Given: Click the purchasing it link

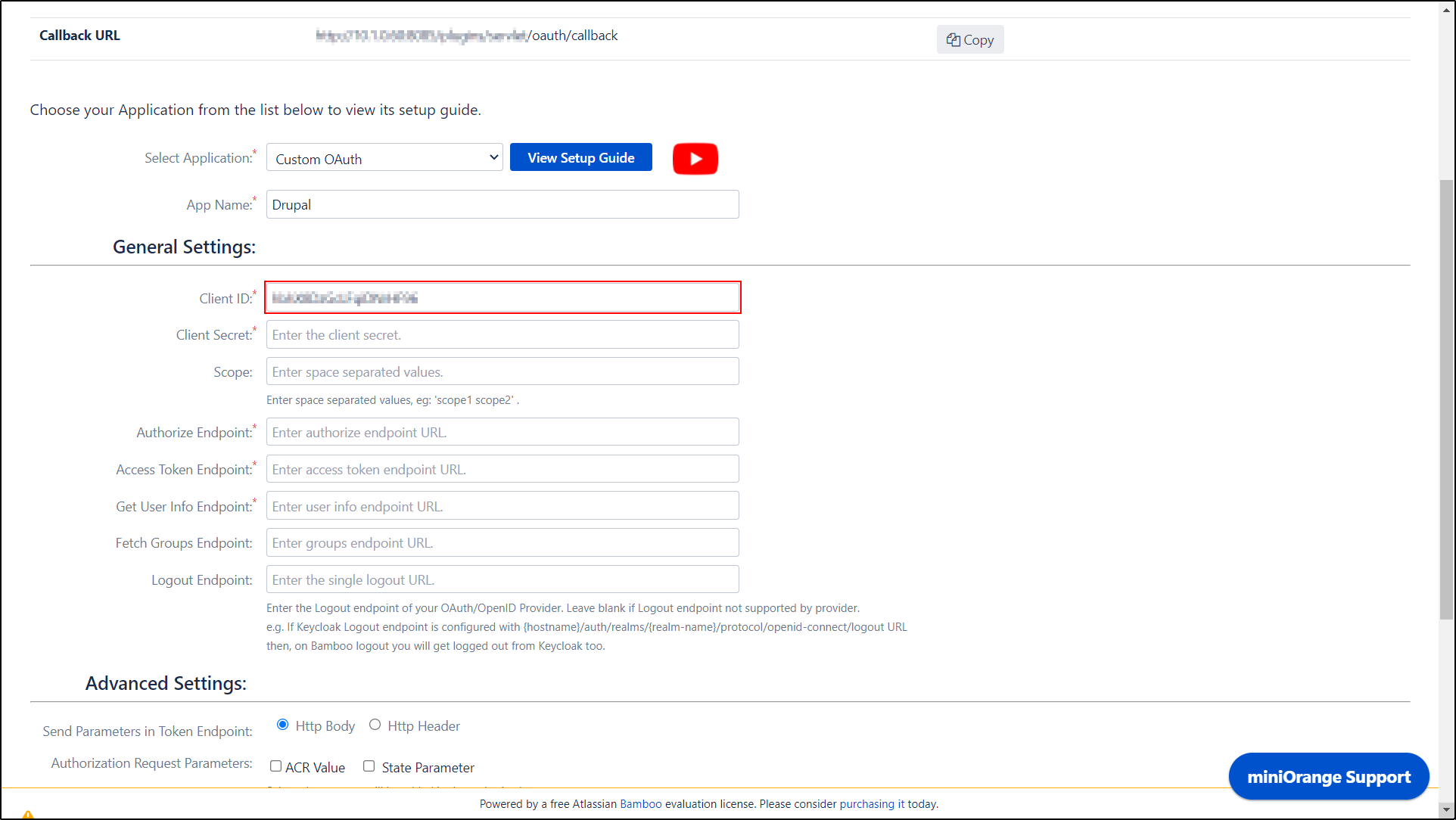Looking at the screenshot, I should click(871, 803).
